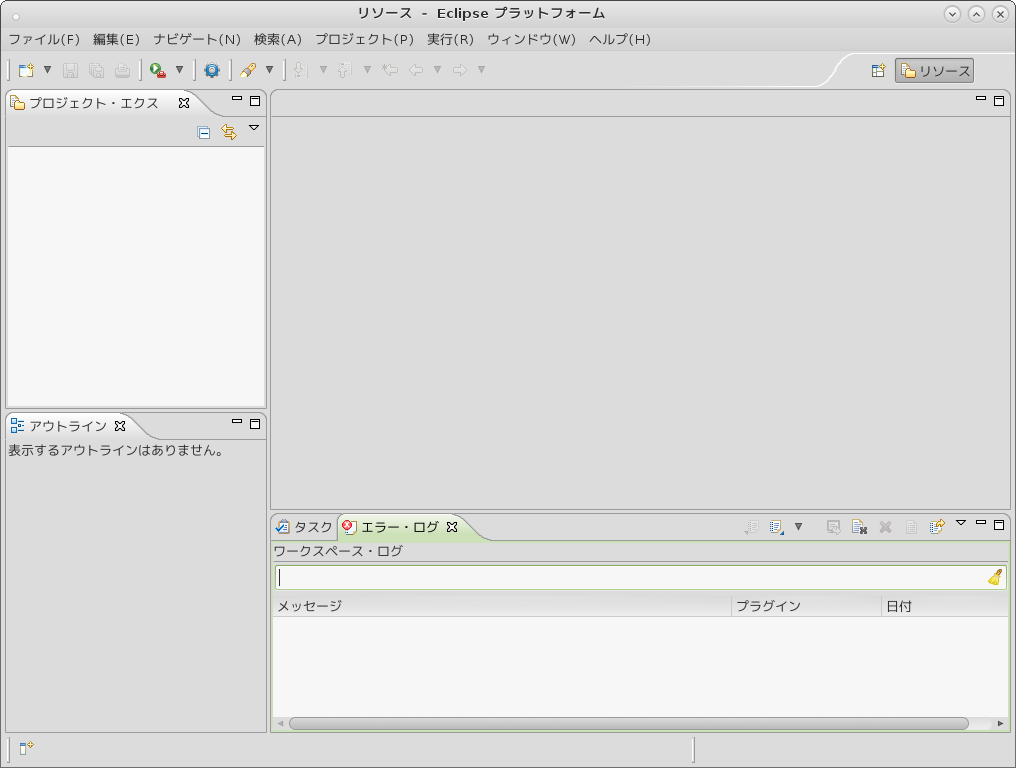Close the プロジェクト・エクス view tab
The width and height of the screenshot is (1016, 768).
point(184,103)
